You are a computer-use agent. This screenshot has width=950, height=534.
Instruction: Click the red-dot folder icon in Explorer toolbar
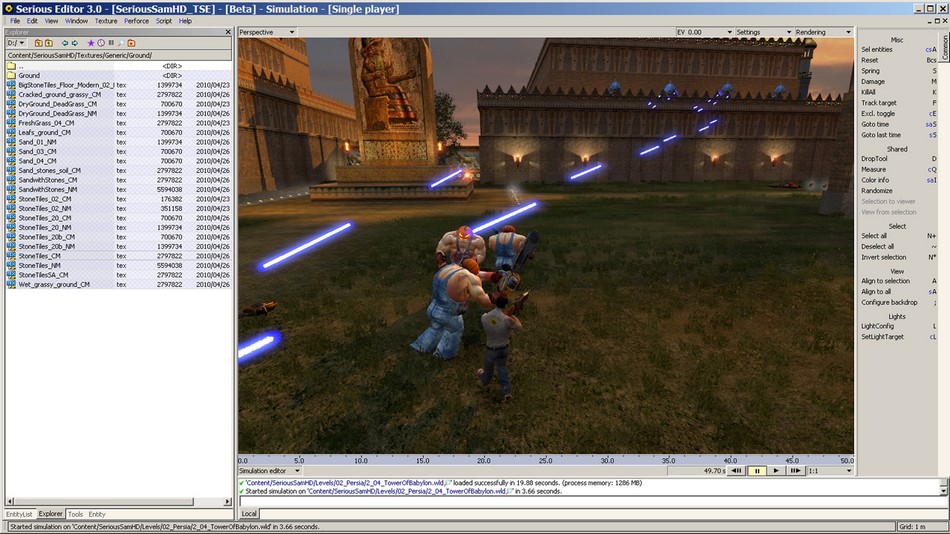(131, 43)
